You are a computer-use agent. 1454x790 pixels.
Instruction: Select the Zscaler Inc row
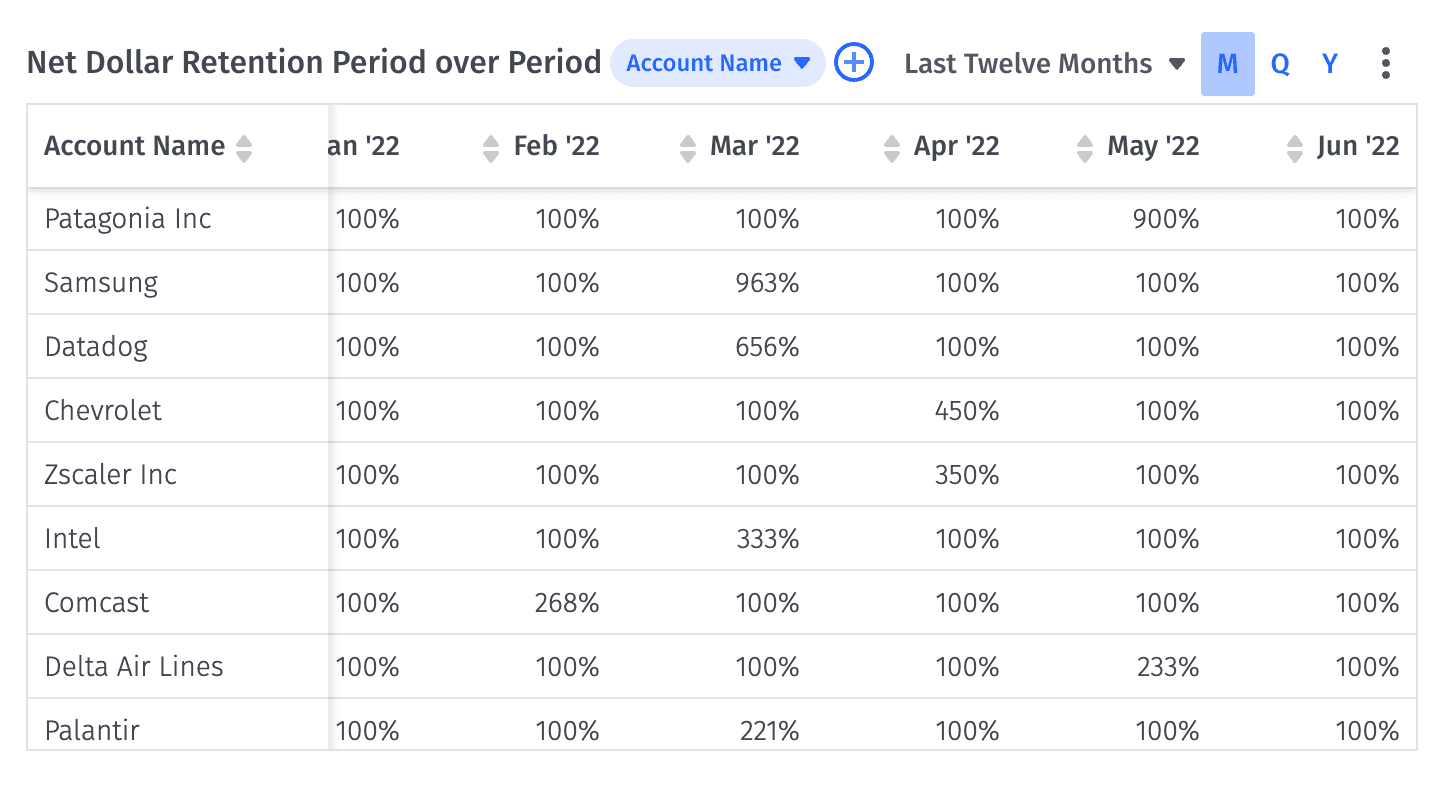click(110, 474)
